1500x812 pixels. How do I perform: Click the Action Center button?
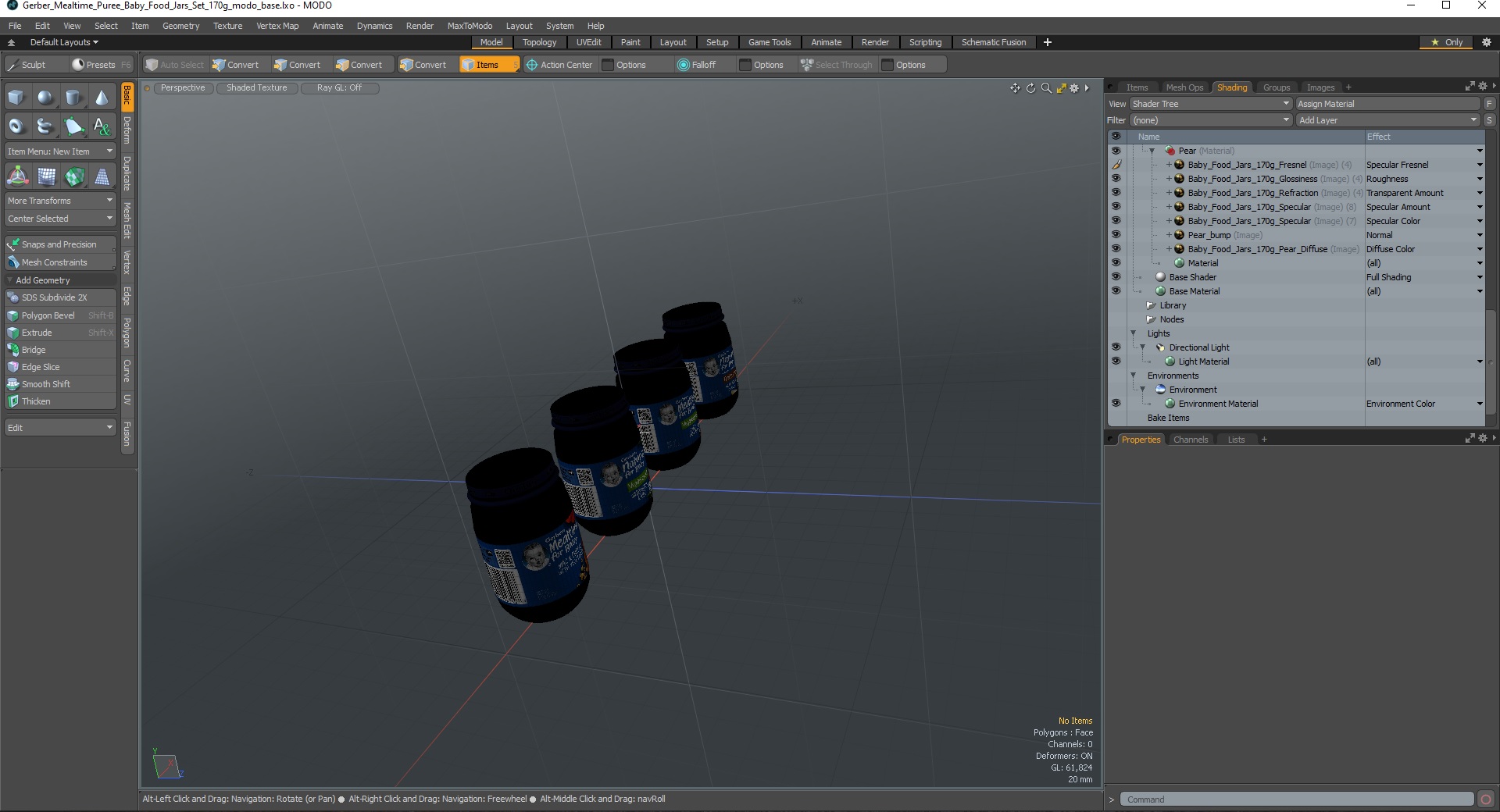tap(559, 65)
